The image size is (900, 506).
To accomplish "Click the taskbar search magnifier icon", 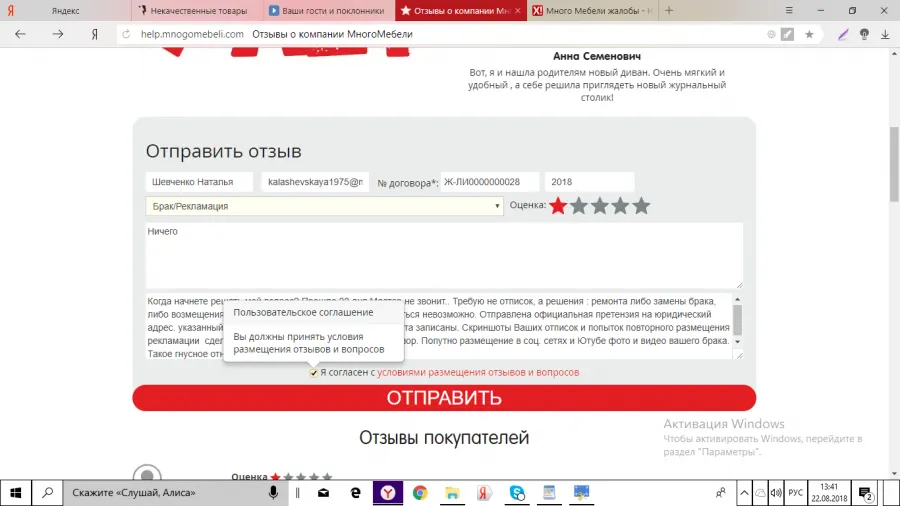I will pos(48,493).
